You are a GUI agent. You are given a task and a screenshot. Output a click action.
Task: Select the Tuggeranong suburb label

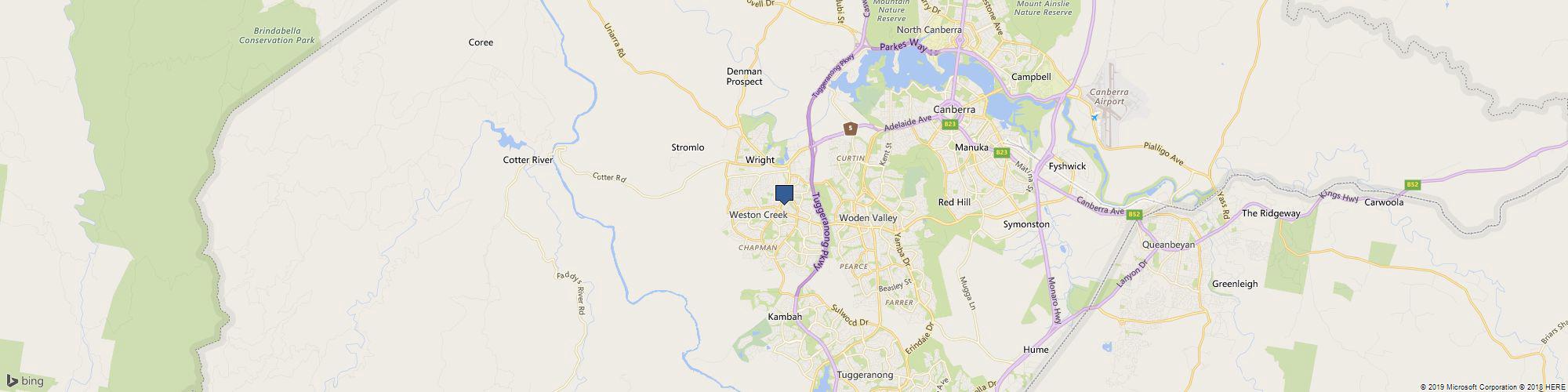tap(865, 376)
